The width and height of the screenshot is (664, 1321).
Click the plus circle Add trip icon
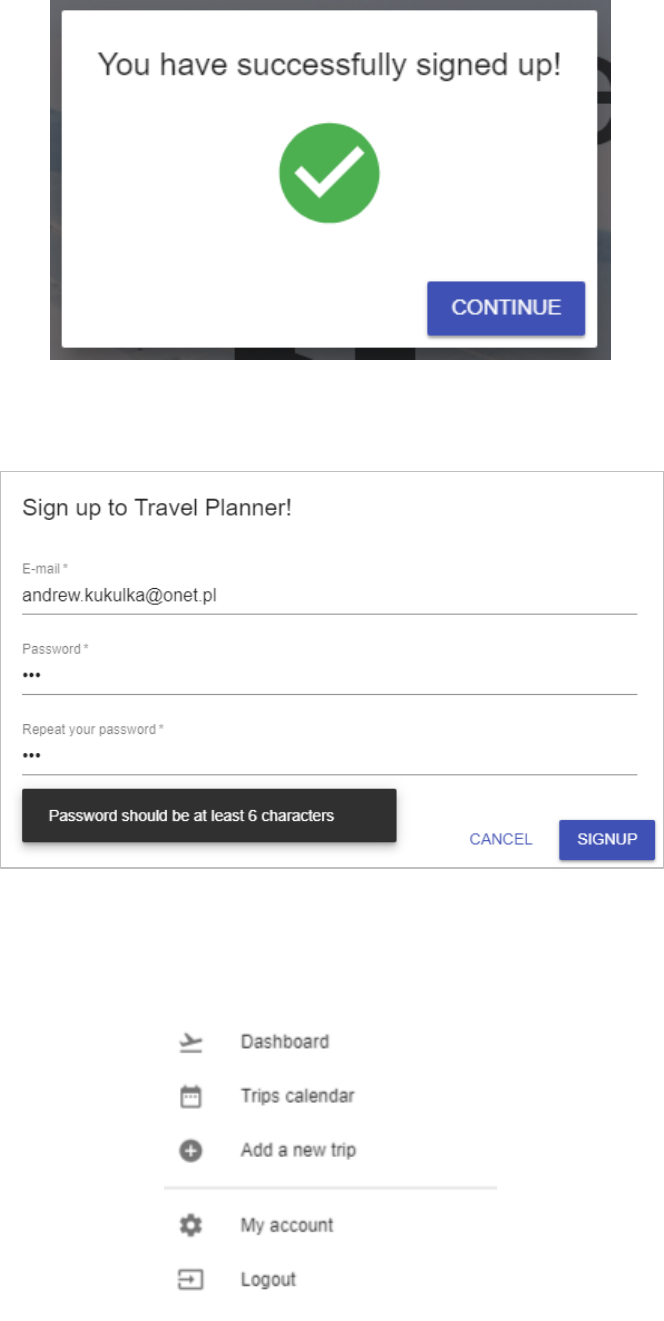coord(190,1151)
